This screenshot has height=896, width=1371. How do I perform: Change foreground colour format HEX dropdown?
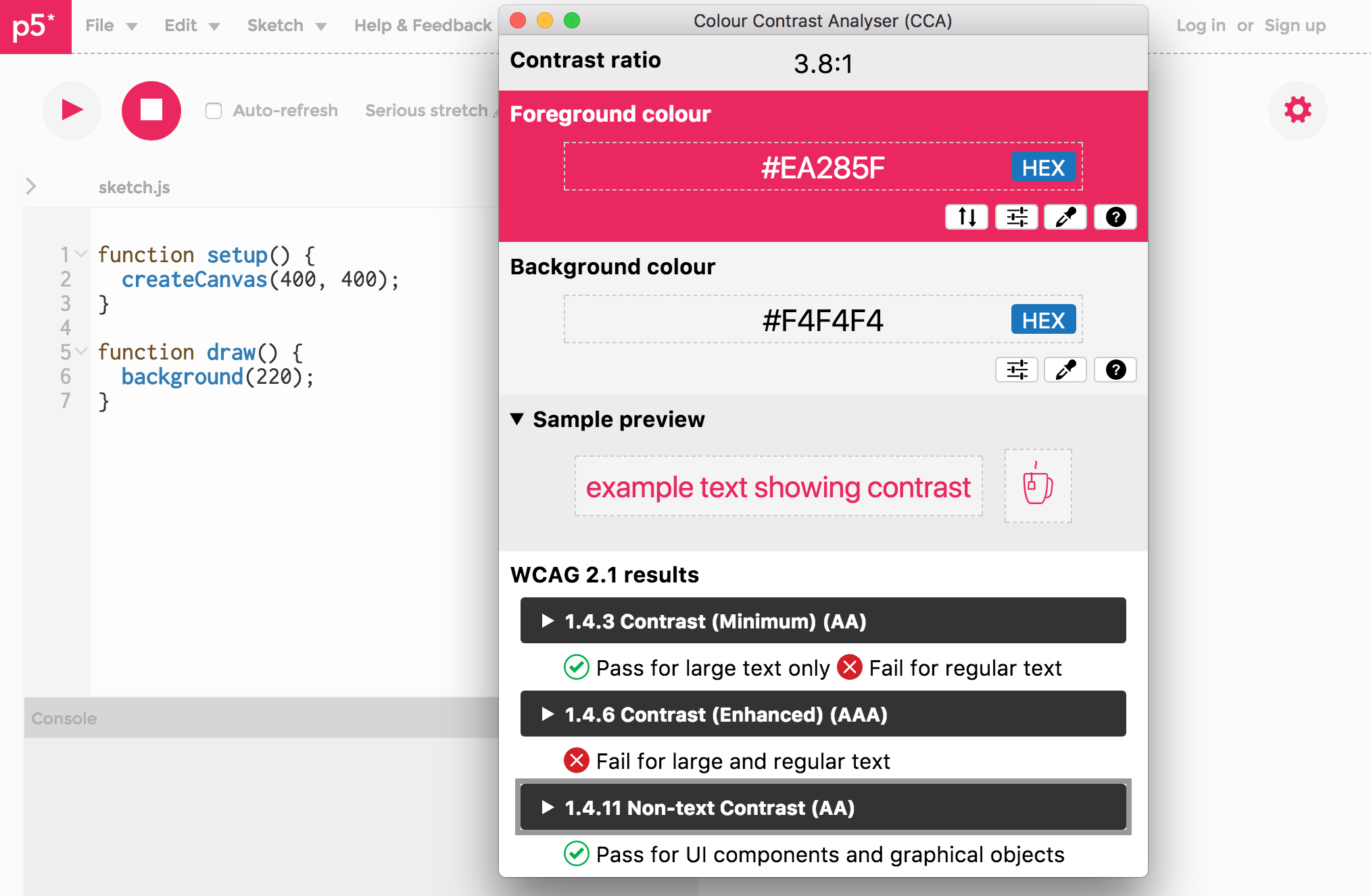(x=1043, y=167)
